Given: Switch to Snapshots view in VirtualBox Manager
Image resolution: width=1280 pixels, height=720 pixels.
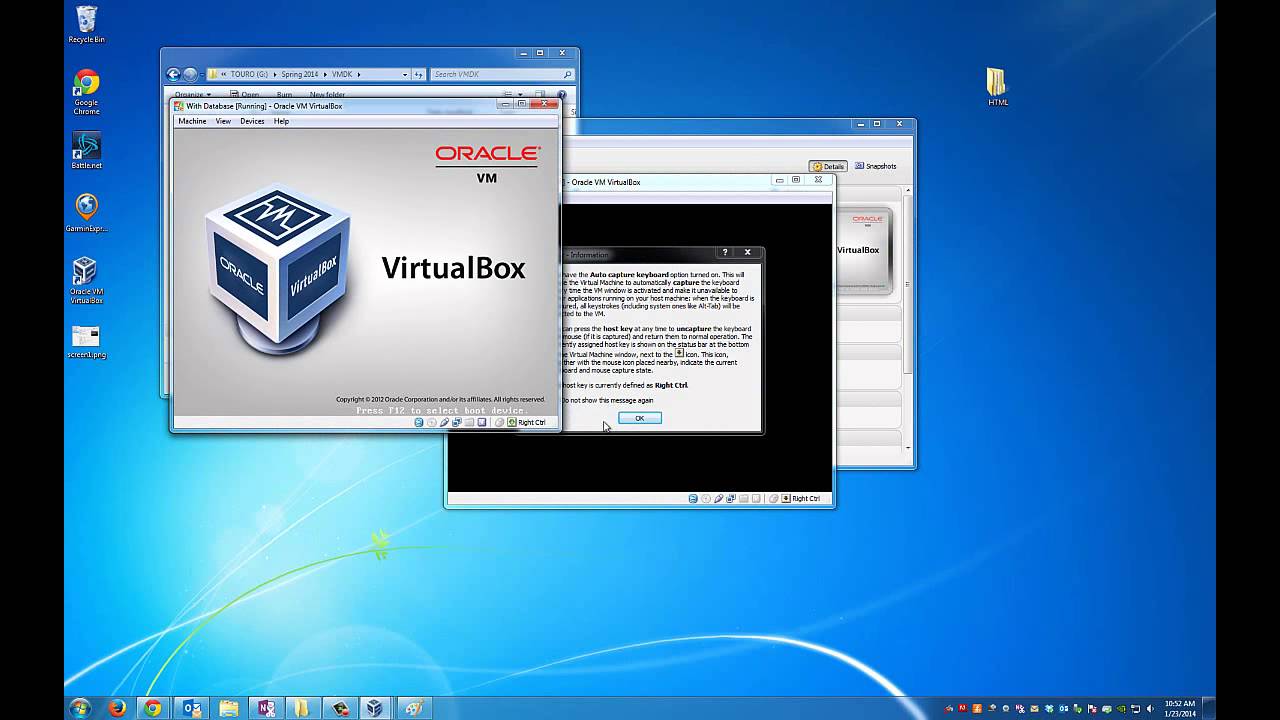Looking at the screenshot, I should click(x=876, y=166).
